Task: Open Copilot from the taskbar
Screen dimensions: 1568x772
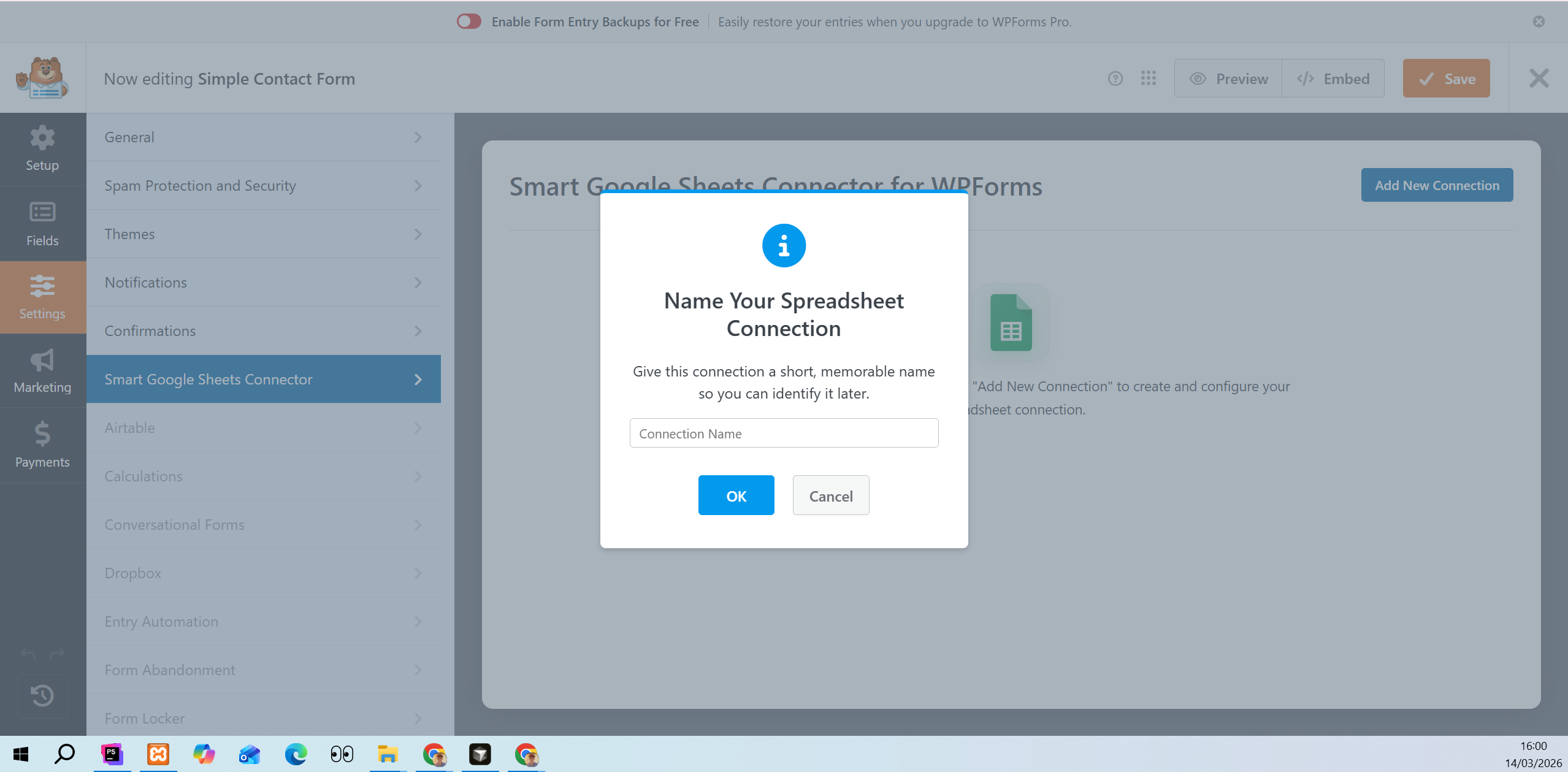Action: [x=204, y=754]
